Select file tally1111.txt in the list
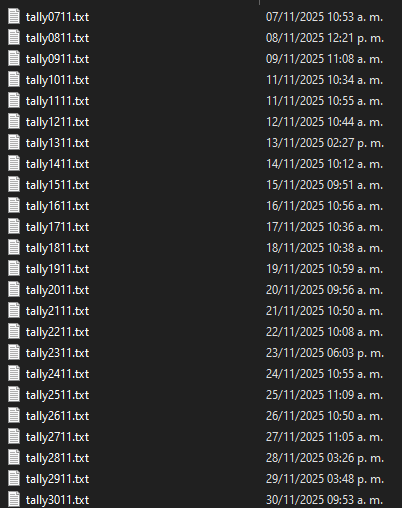The image size is (402, 508). [57, 101]
